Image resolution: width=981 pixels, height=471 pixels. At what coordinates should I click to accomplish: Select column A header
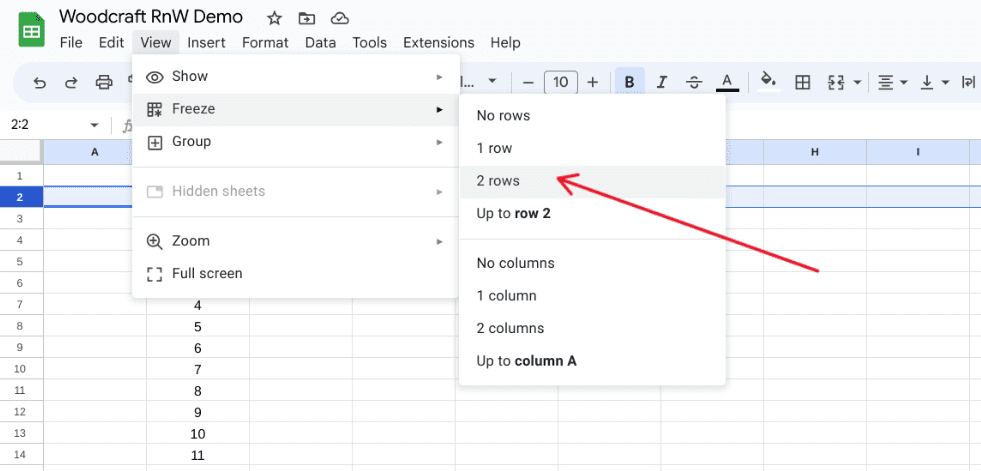95,152
